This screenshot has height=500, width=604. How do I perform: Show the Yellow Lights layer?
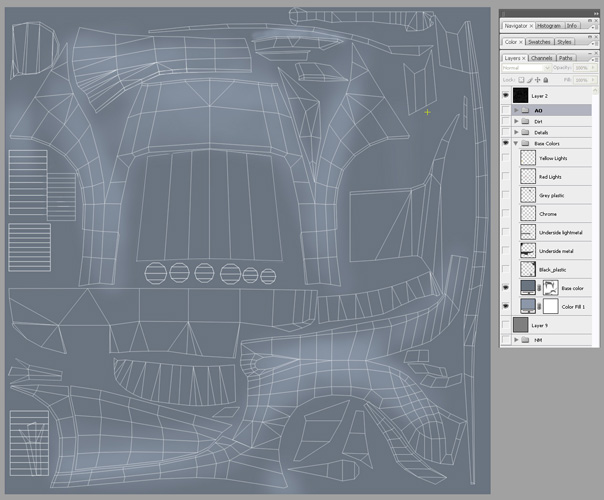click(x=506, y=158)
